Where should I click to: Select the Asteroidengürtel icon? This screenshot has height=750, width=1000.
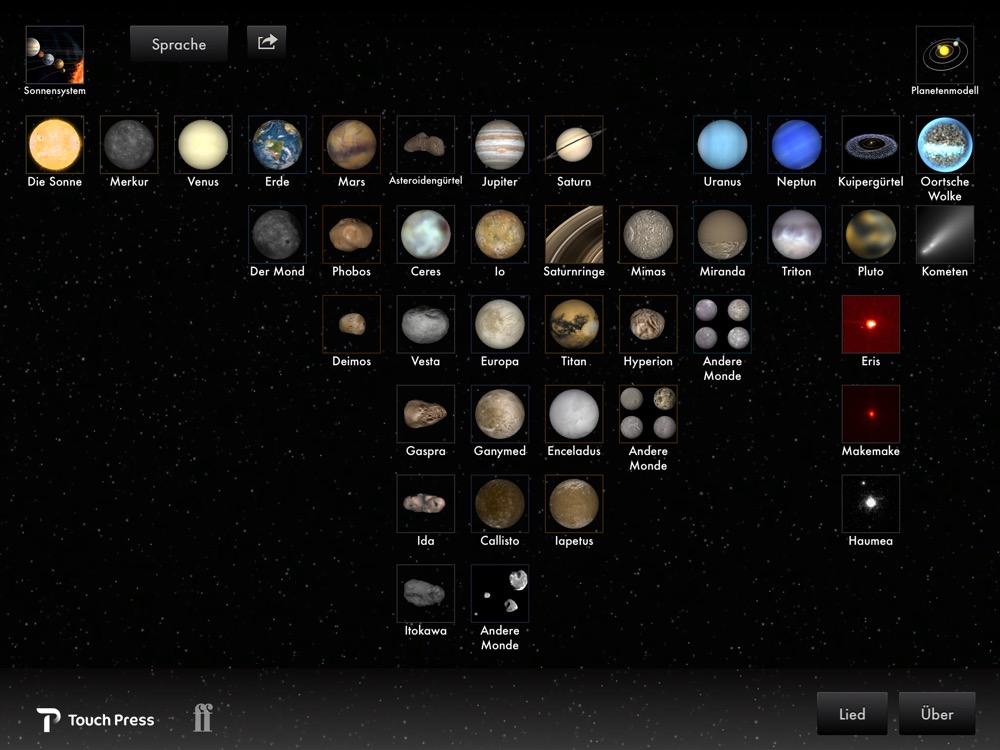(x=426, y=145)
